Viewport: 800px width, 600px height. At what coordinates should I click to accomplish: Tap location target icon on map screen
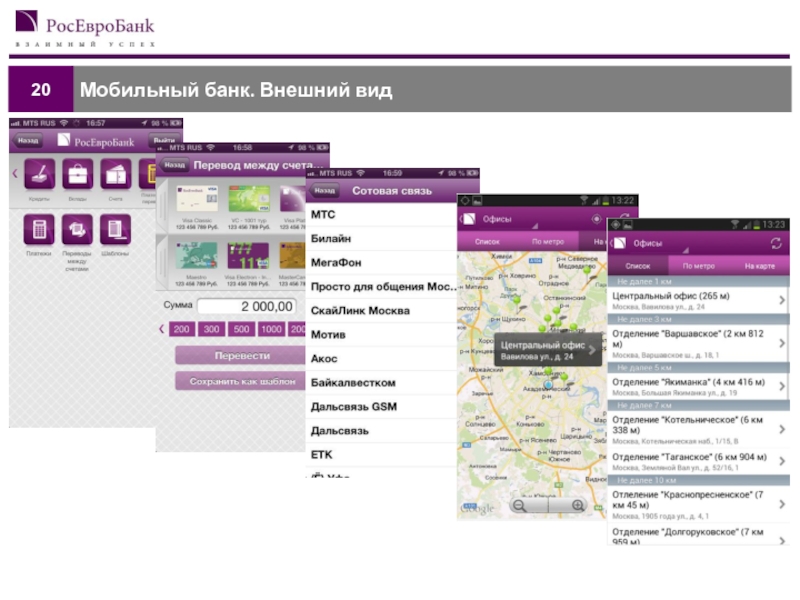(596, 219)
